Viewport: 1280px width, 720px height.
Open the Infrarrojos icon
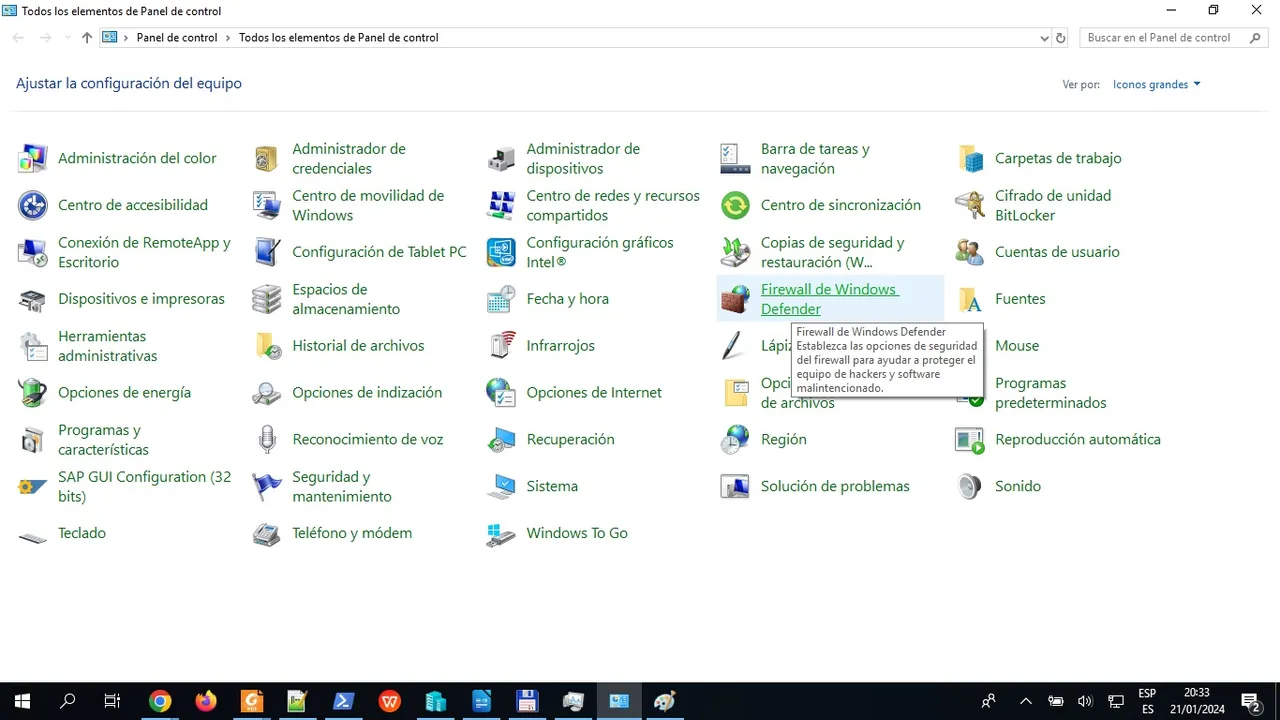pyautogui.click(x=501, y=346)
